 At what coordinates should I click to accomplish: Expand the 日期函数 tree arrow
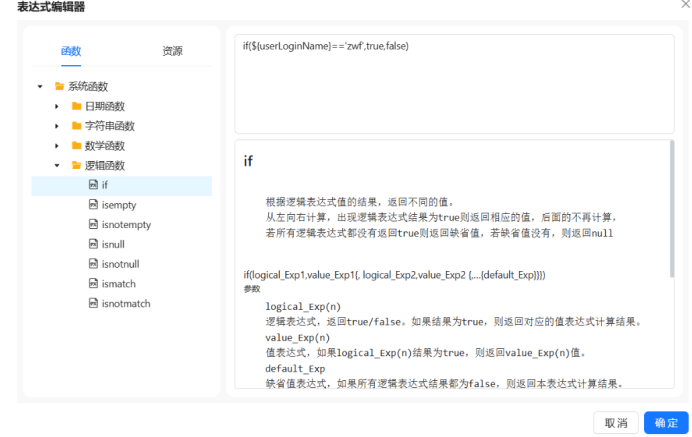(57, 106)
